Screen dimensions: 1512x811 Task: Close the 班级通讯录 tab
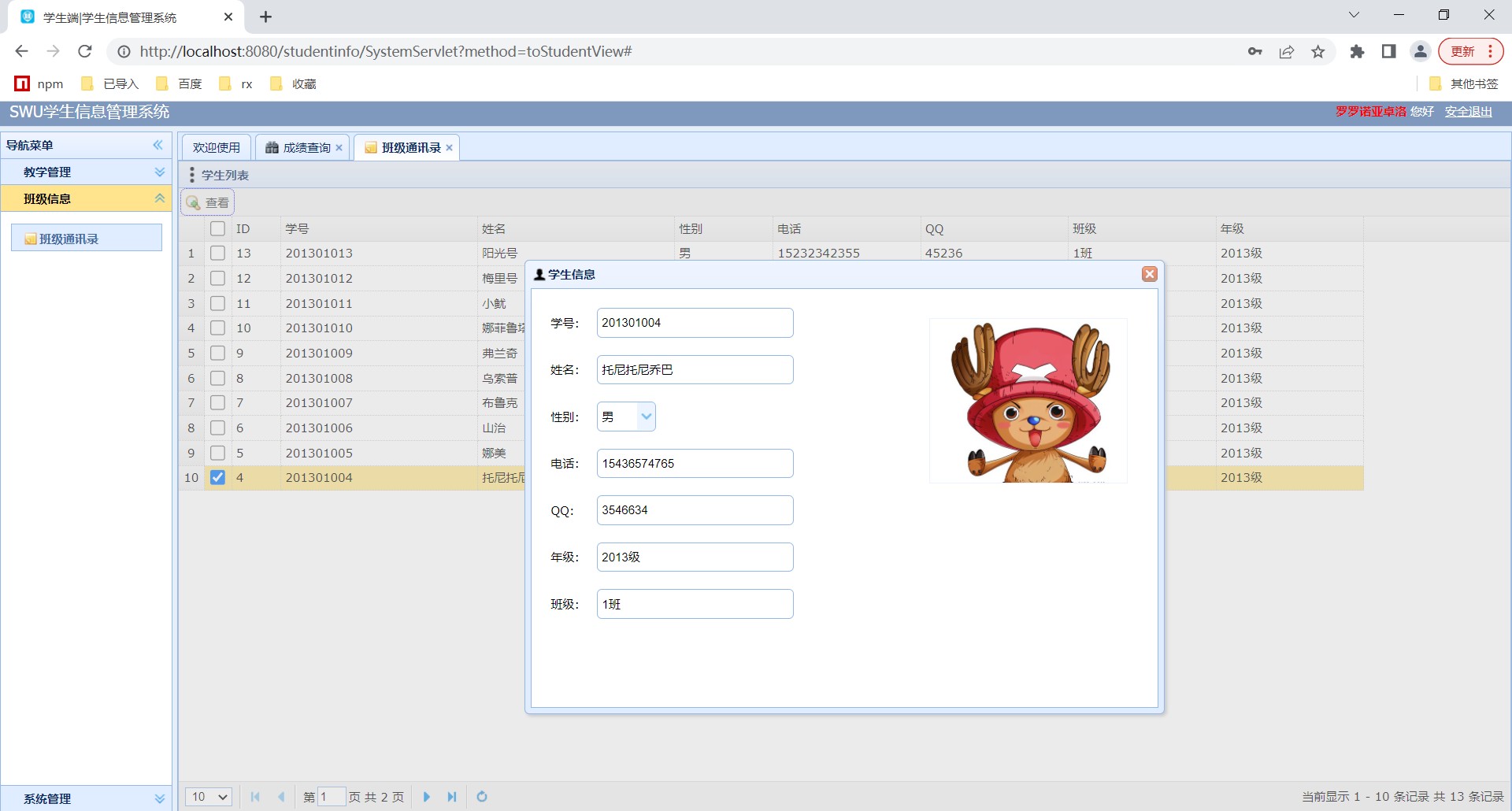pos(450,147)
